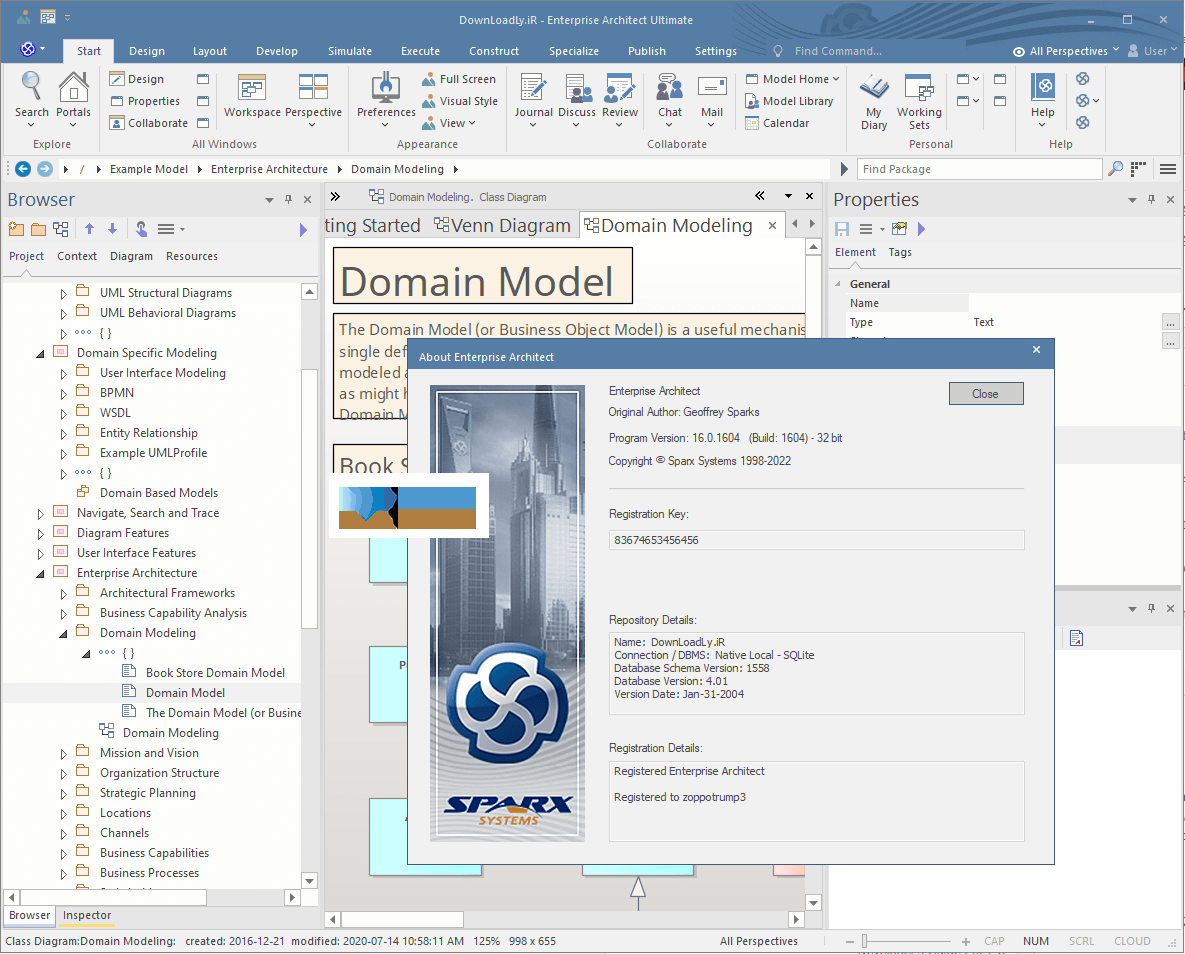Image resolution: width=1185 pixels, height=954 pixels.
Task: Switch to the Inspector tab at bottom
Action: 87,915
